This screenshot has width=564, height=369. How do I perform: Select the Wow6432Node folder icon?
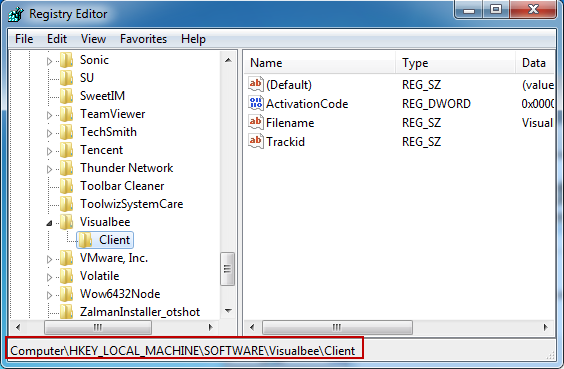point(67,294)
